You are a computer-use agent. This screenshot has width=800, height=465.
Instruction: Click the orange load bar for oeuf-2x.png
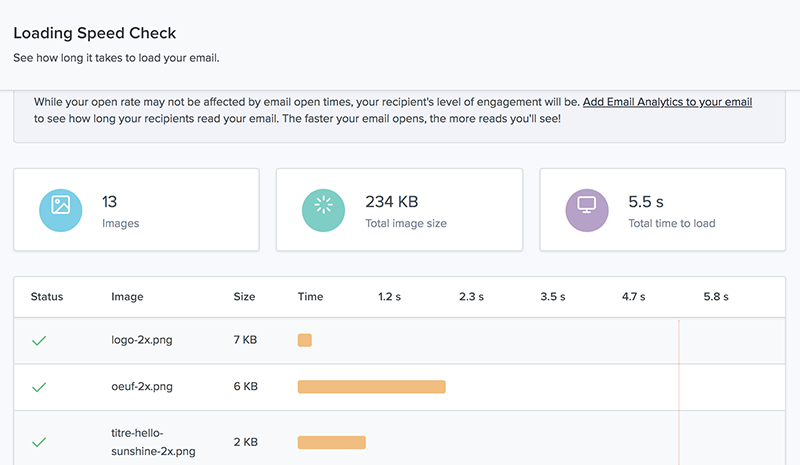click(x=371, y=386)
